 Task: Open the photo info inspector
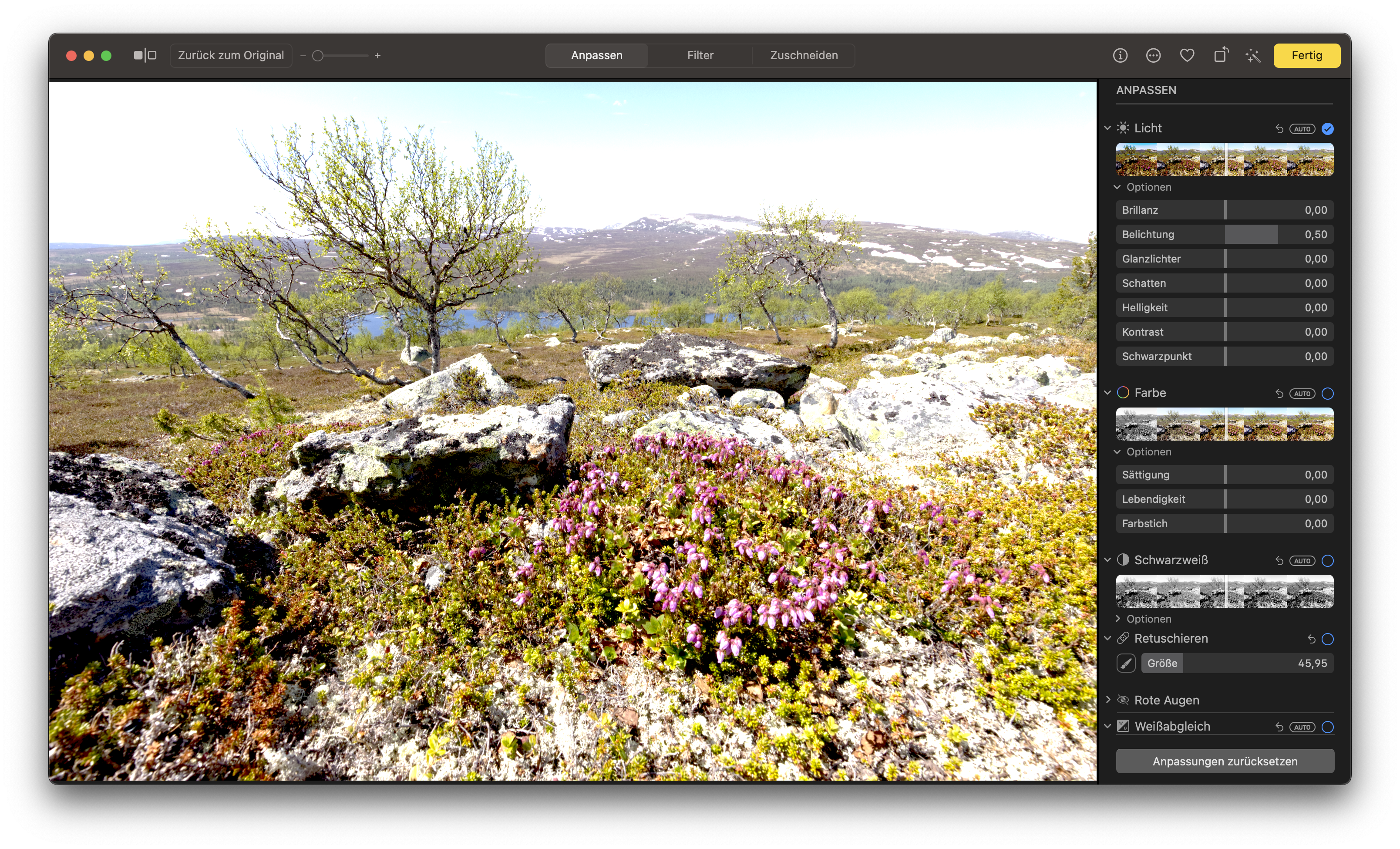[x=1120, y=55]
